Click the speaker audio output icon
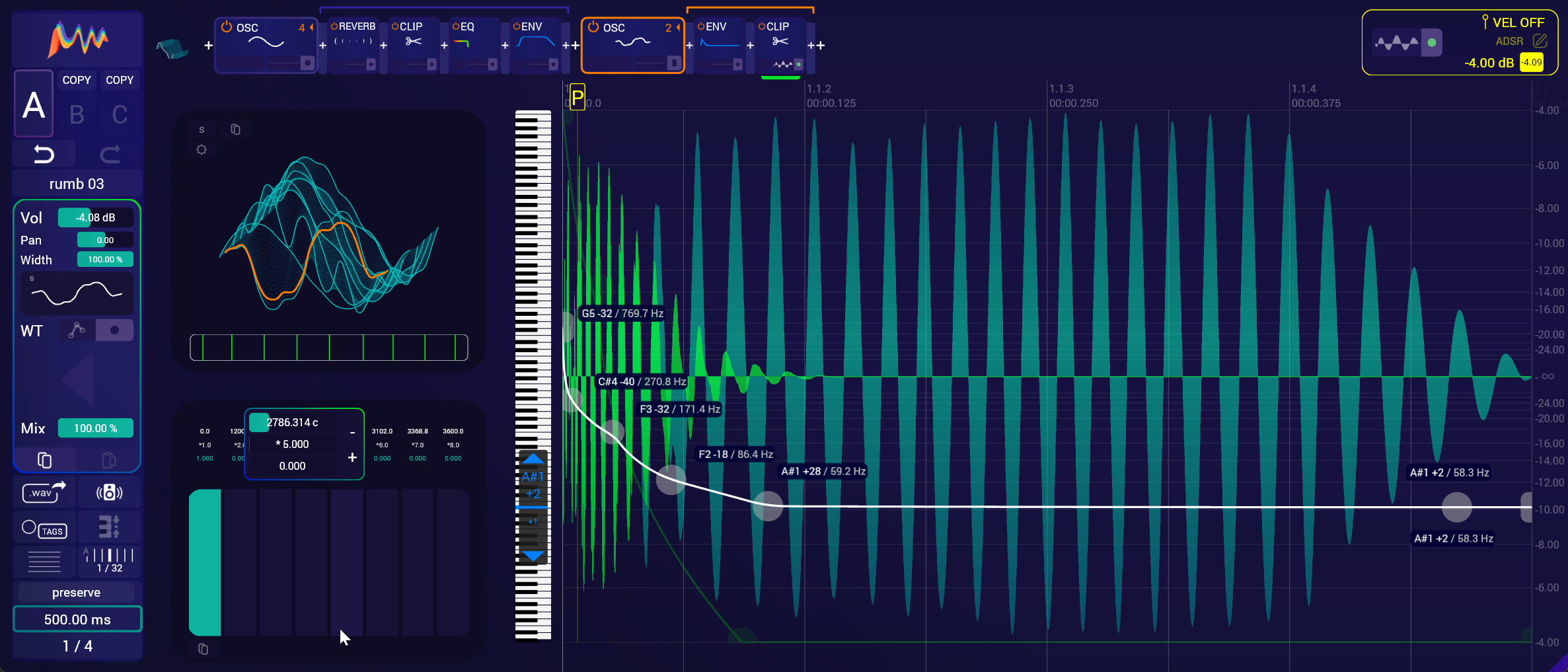 [x=109, y=492]
